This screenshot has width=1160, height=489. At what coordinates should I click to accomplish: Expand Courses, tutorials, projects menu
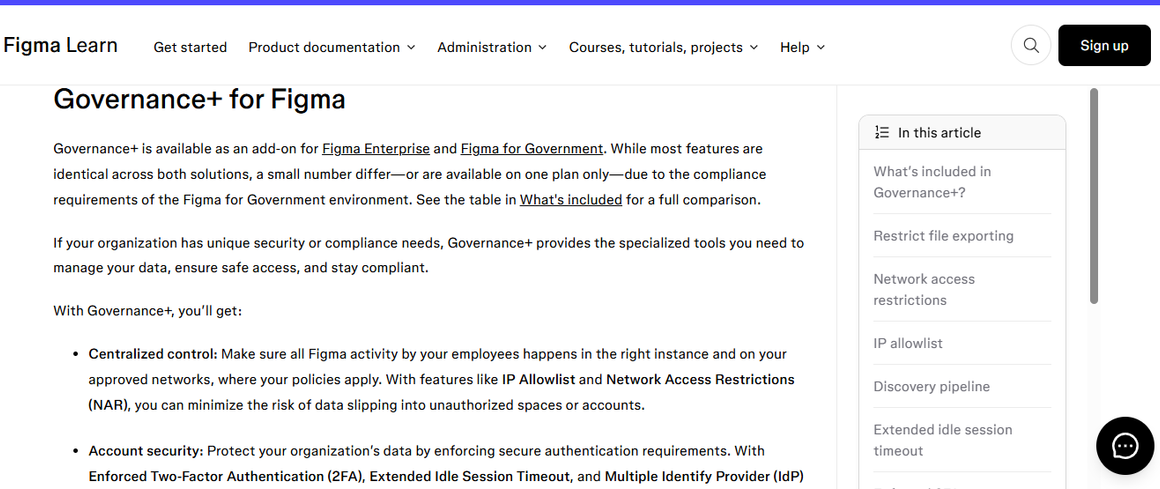(x=664, y=47)
